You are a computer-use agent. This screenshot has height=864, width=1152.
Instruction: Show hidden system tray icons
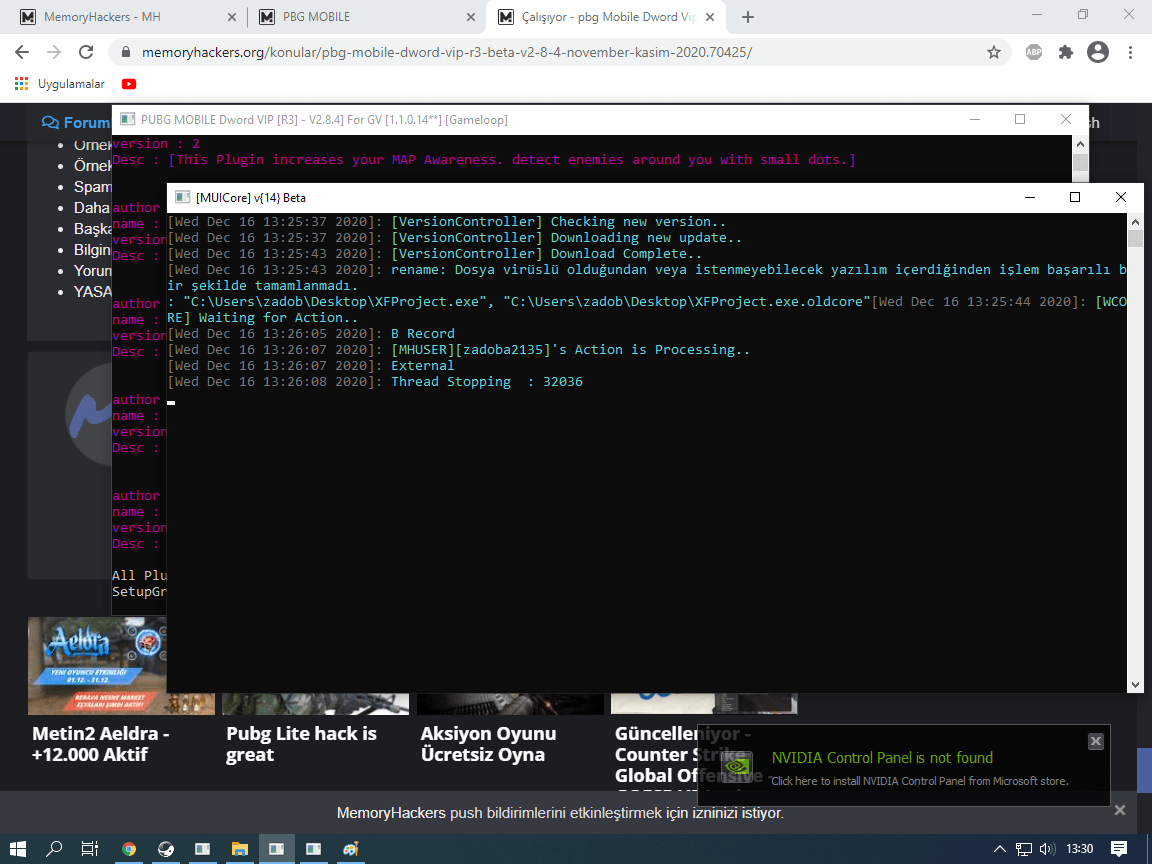pyautogui.click(x=999, y=849)
